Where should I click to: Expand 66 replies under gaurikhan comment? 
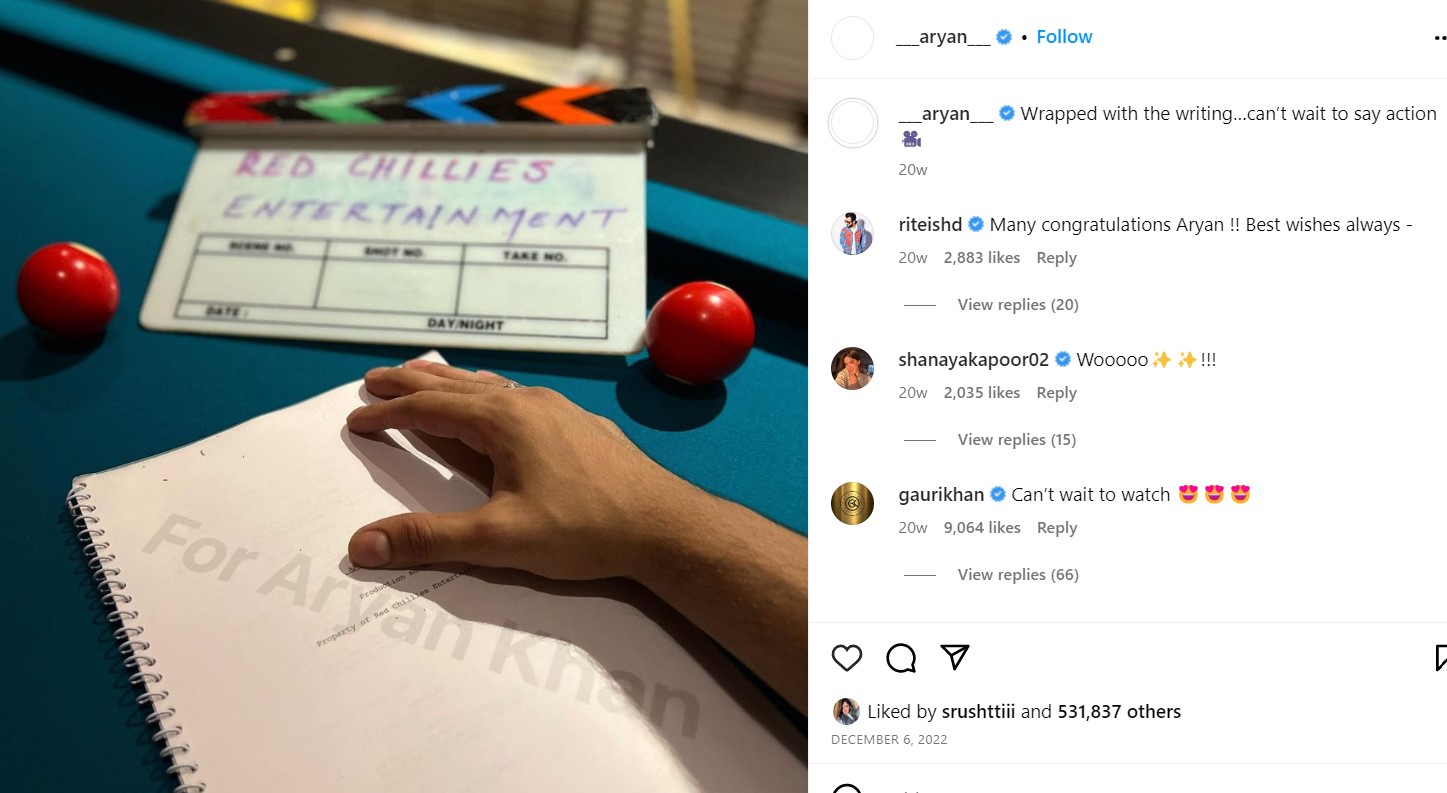point(1018,575)
